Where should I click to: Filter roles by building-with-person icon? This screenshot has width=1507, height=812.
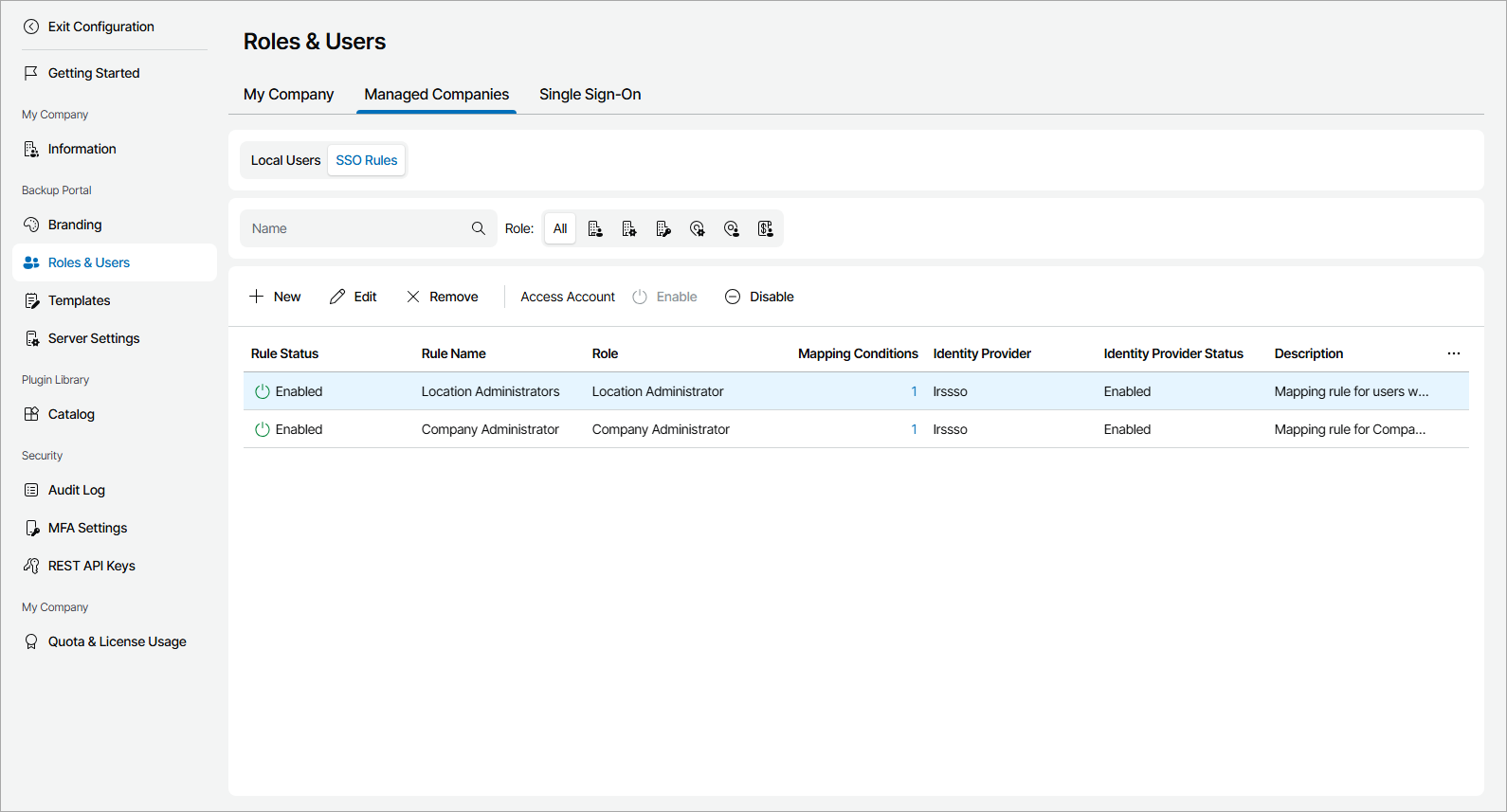[595, 228]
